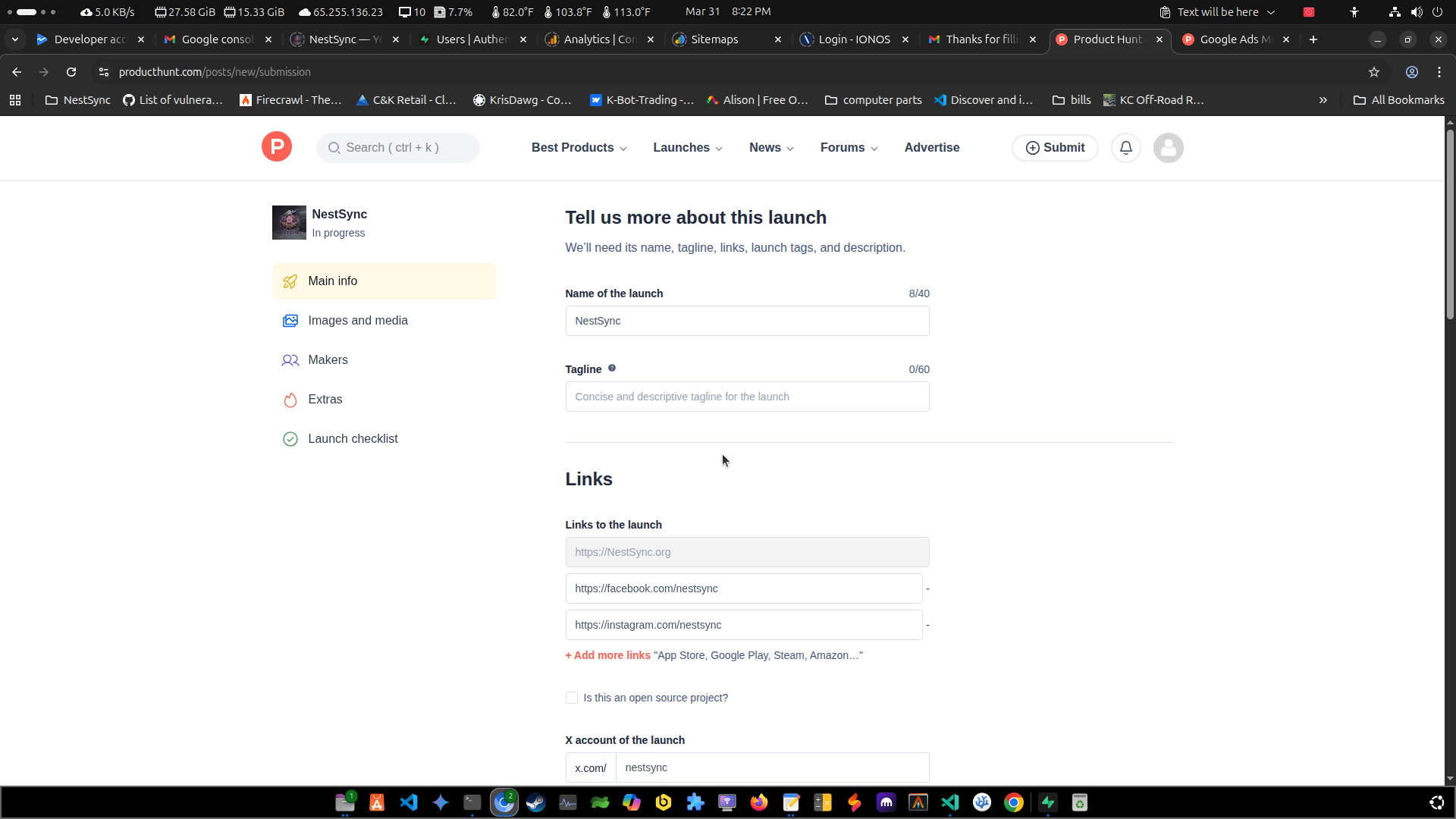Image resolution: width=1456 pixels, height=819 pixels.
Task: Click the user profile avatar
Action: pos(1168,148)
